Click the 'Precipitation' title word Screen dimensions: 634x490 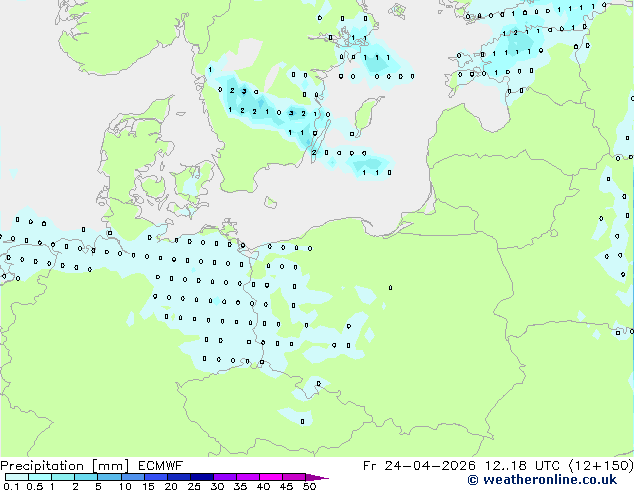click(x=42, y=466)
